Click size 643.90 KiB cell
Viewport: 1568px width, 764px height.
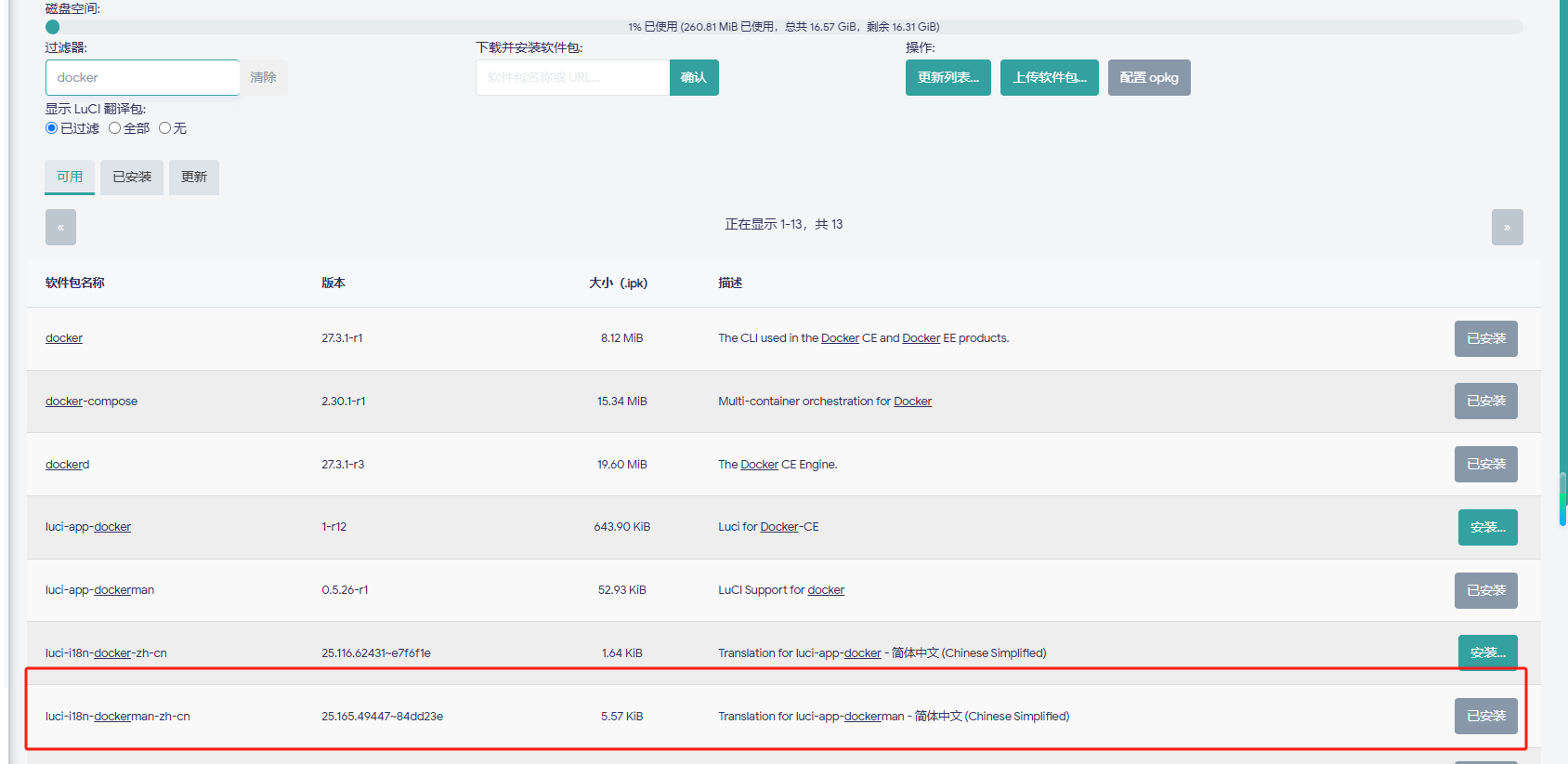[621, 527]
